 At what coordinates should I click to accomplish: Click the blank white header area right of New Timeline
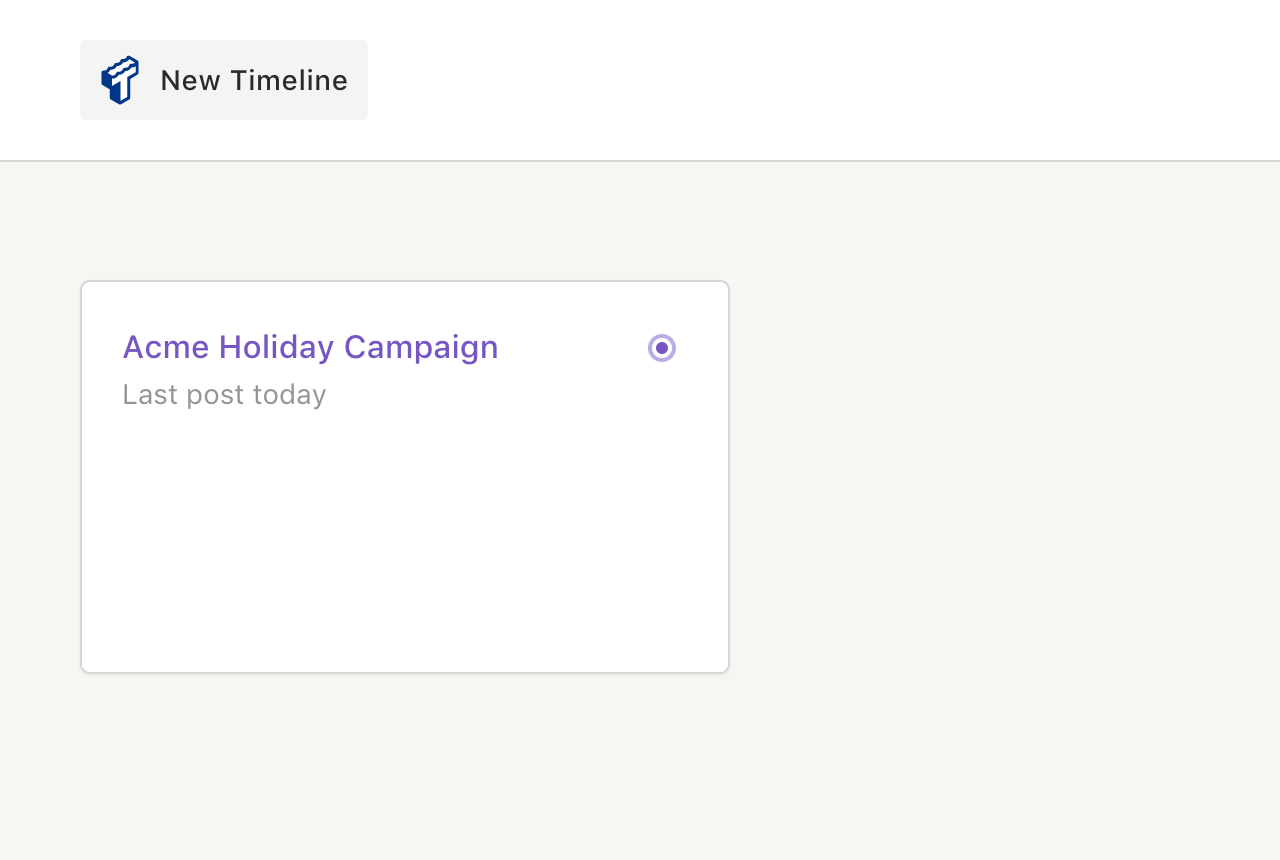coord(820,80)
